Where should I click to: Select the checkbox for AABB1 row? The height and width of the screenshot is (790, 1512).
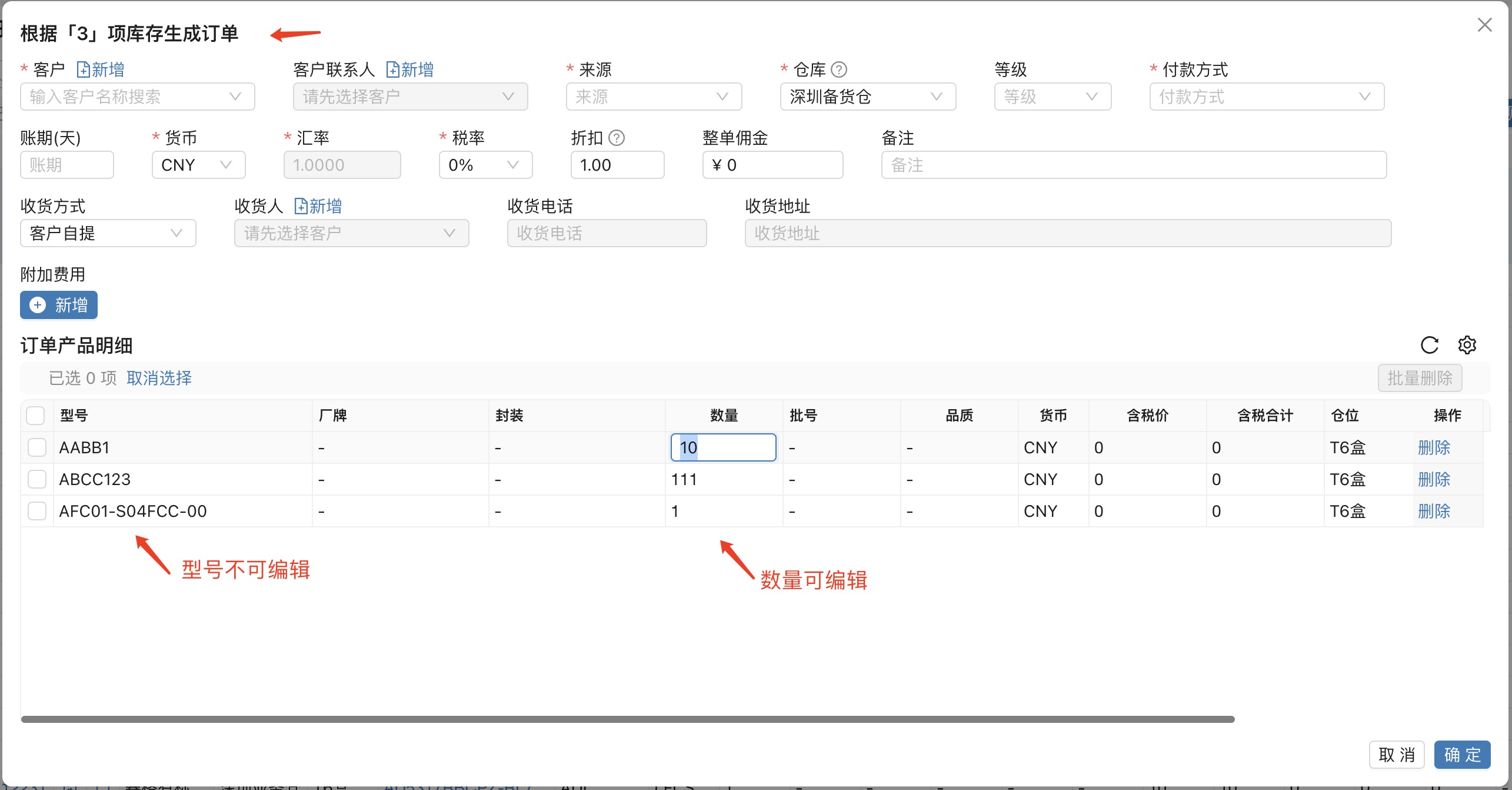coord(37,447)
